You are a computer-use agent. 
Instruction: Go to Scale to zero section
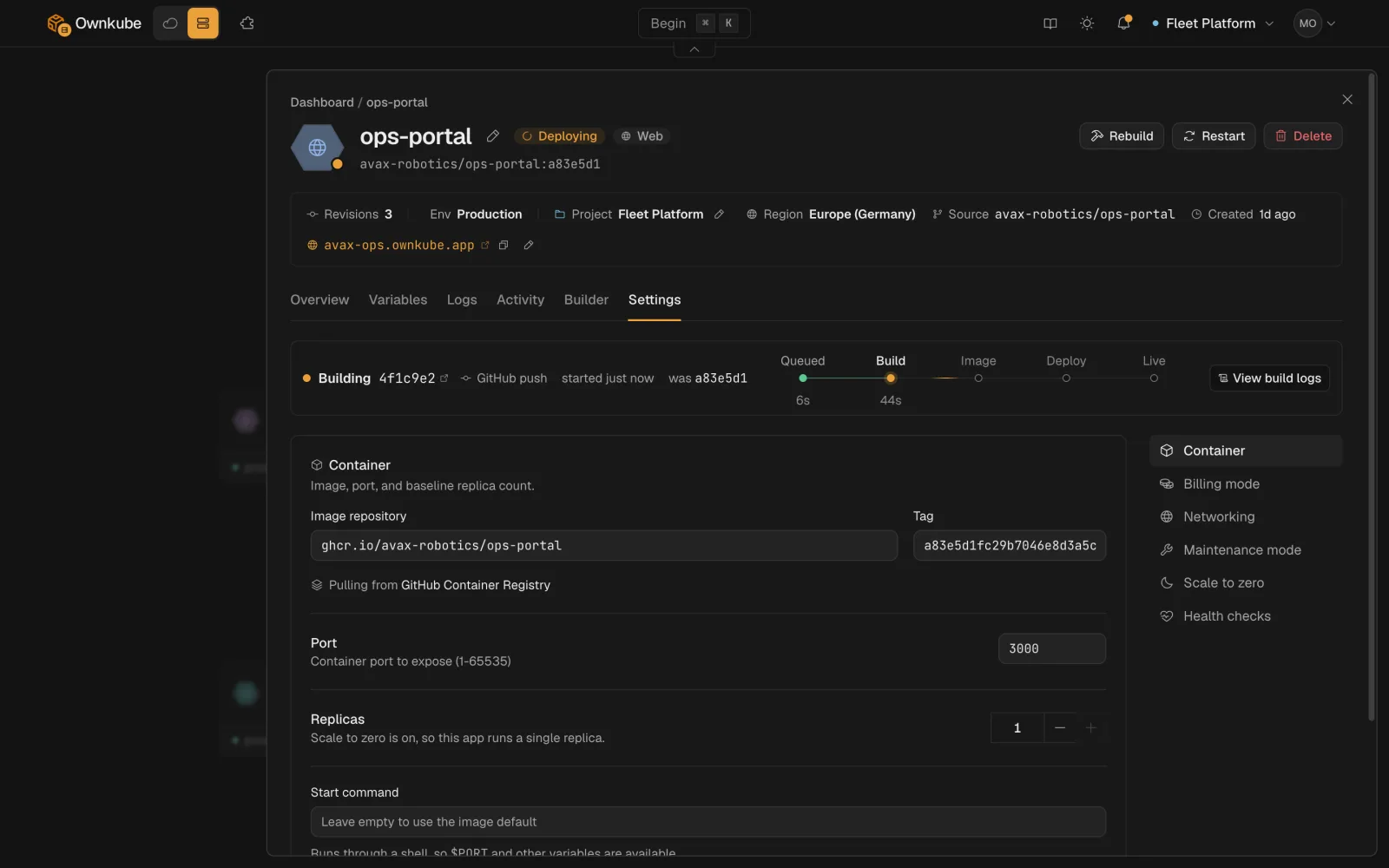click(x=1246, y=583)
